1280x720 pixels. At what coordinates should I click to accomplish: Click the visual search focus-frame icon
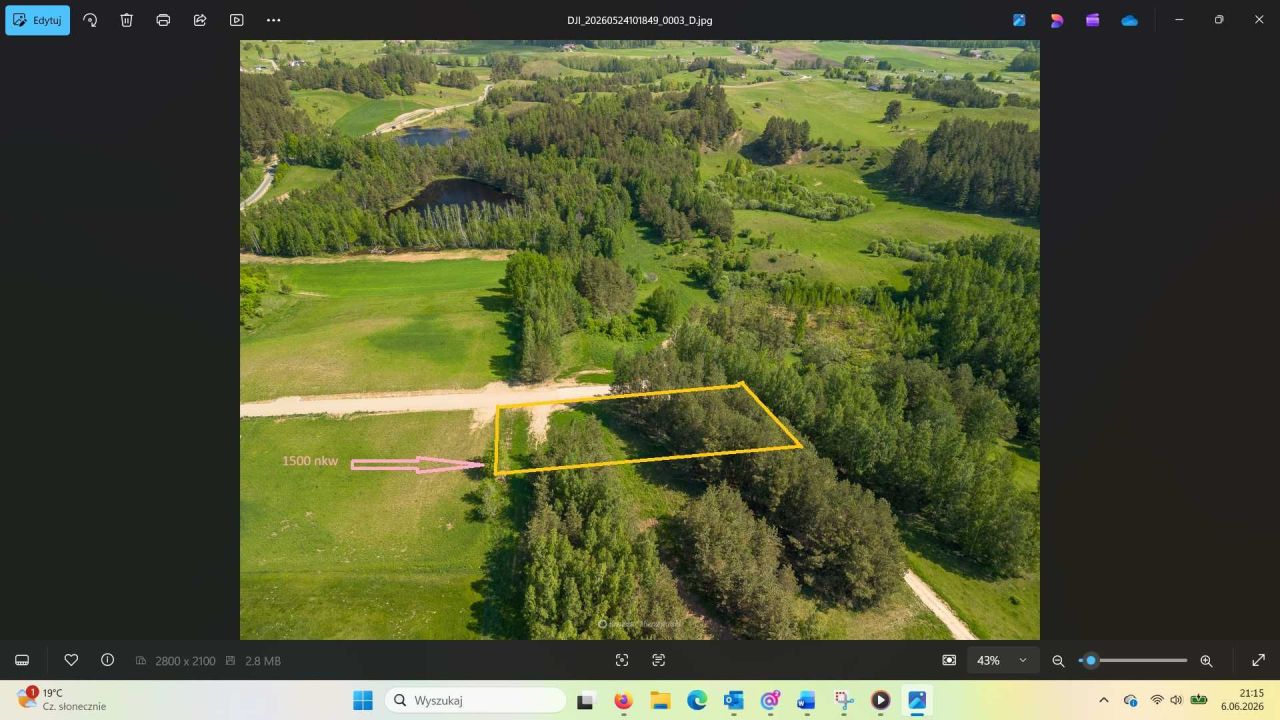pyautogui.click(x=622, y=660)
